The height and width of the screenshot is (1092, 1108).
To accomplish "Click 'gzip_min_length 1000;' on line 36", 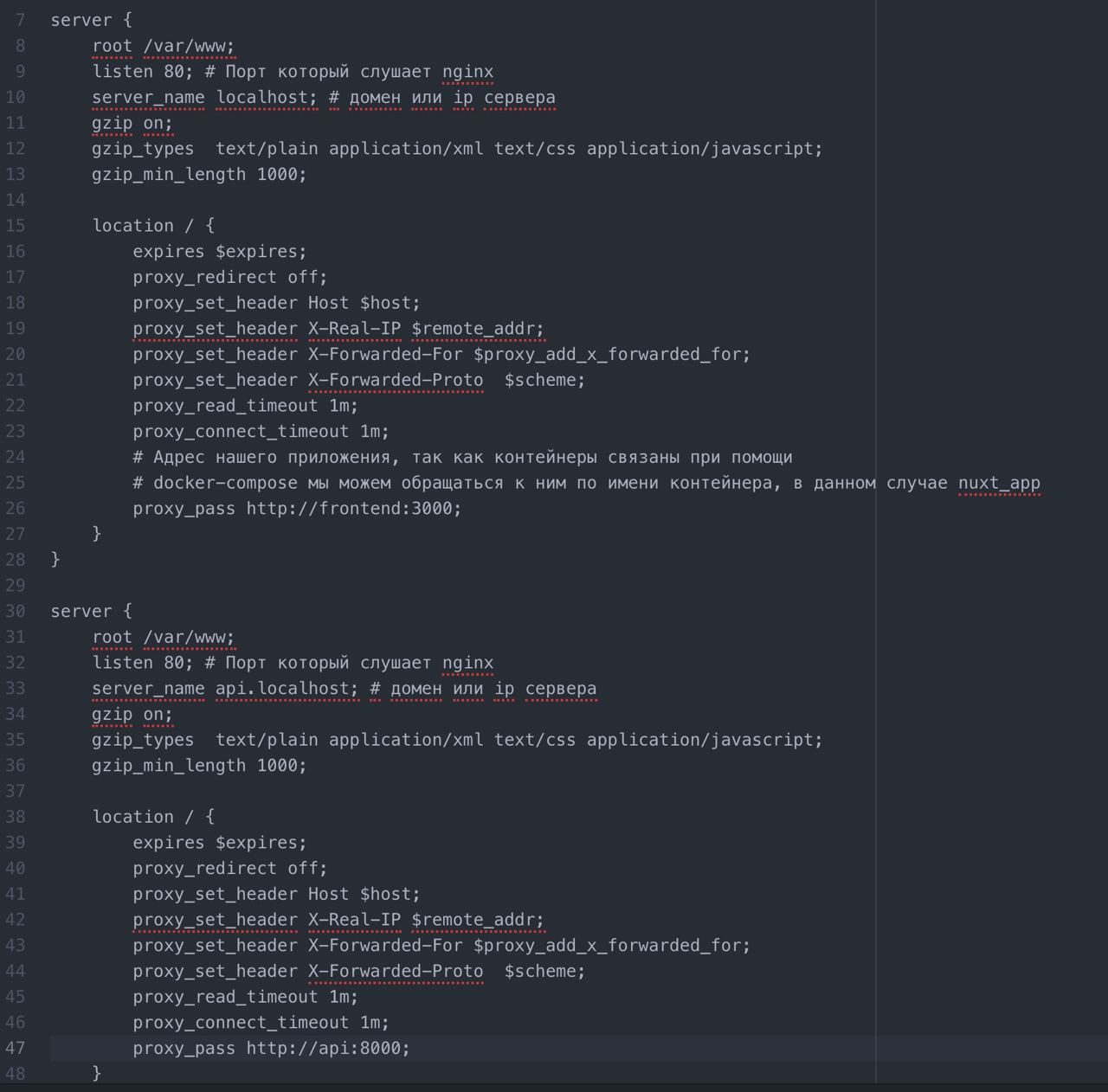I will click(200, 766).
